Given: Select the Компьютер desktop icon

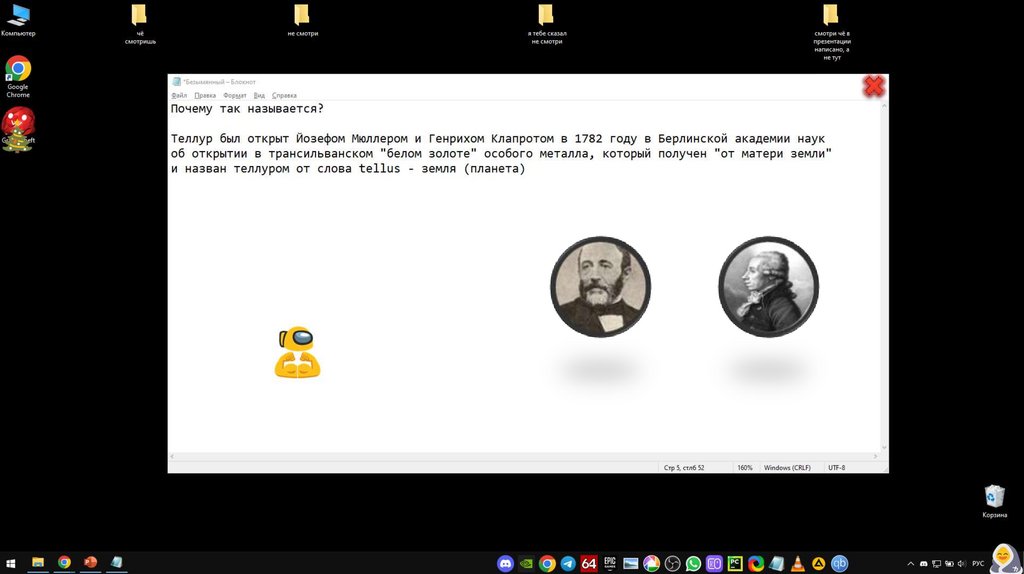Looking at the screenshot, I should click(18, 16).
